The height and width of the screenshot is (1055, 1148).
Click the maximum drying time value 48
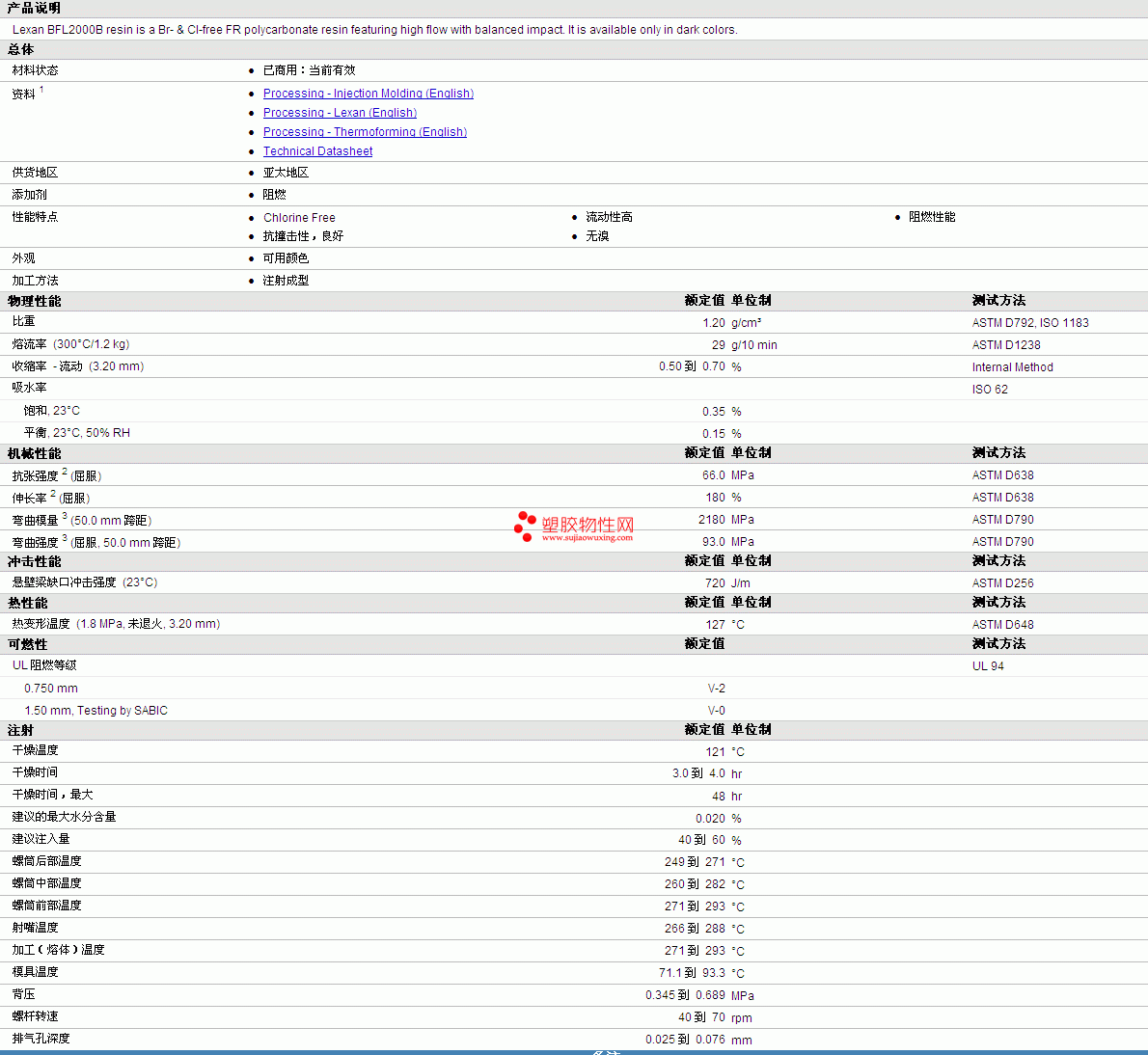pos(719,797)
